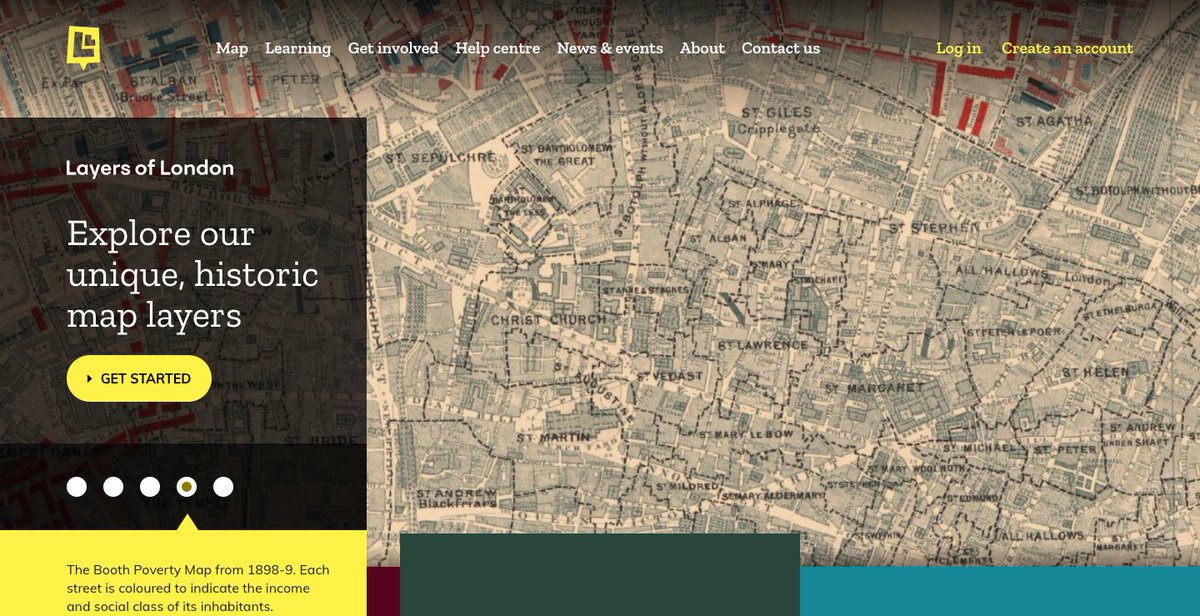The image size is (1200, 616).
Task: Open the Help centre page
Action: [498, 47]
